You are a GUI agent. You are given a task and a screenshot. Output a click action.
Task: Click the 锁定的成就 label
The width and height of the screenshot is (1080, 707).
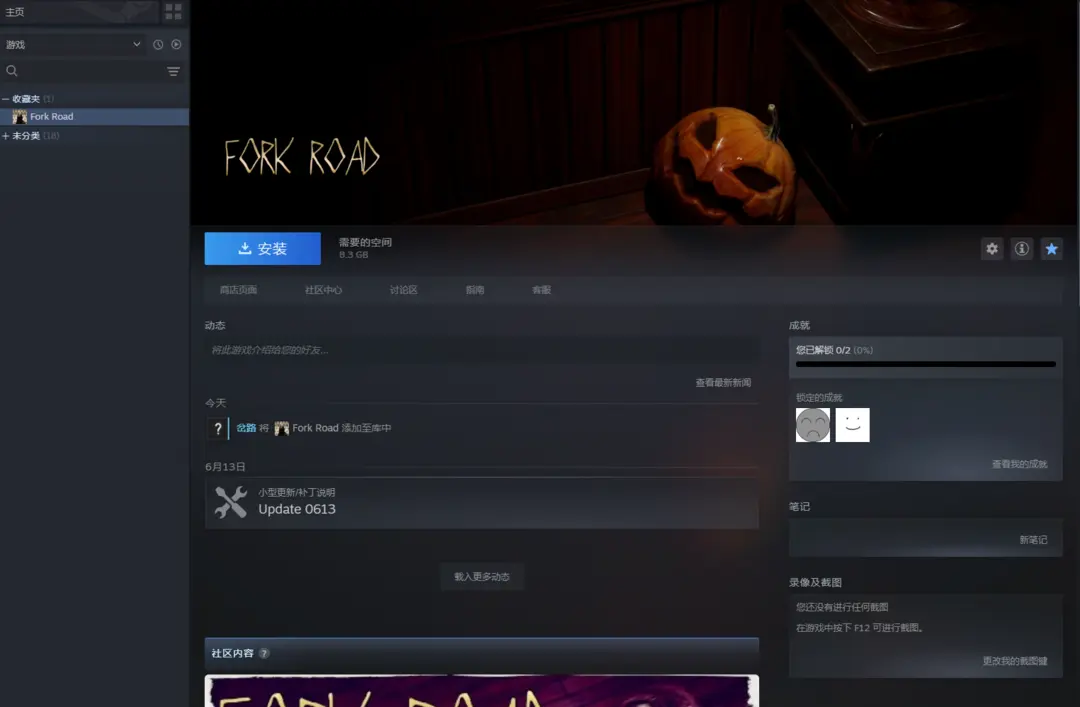click(819, 398)
